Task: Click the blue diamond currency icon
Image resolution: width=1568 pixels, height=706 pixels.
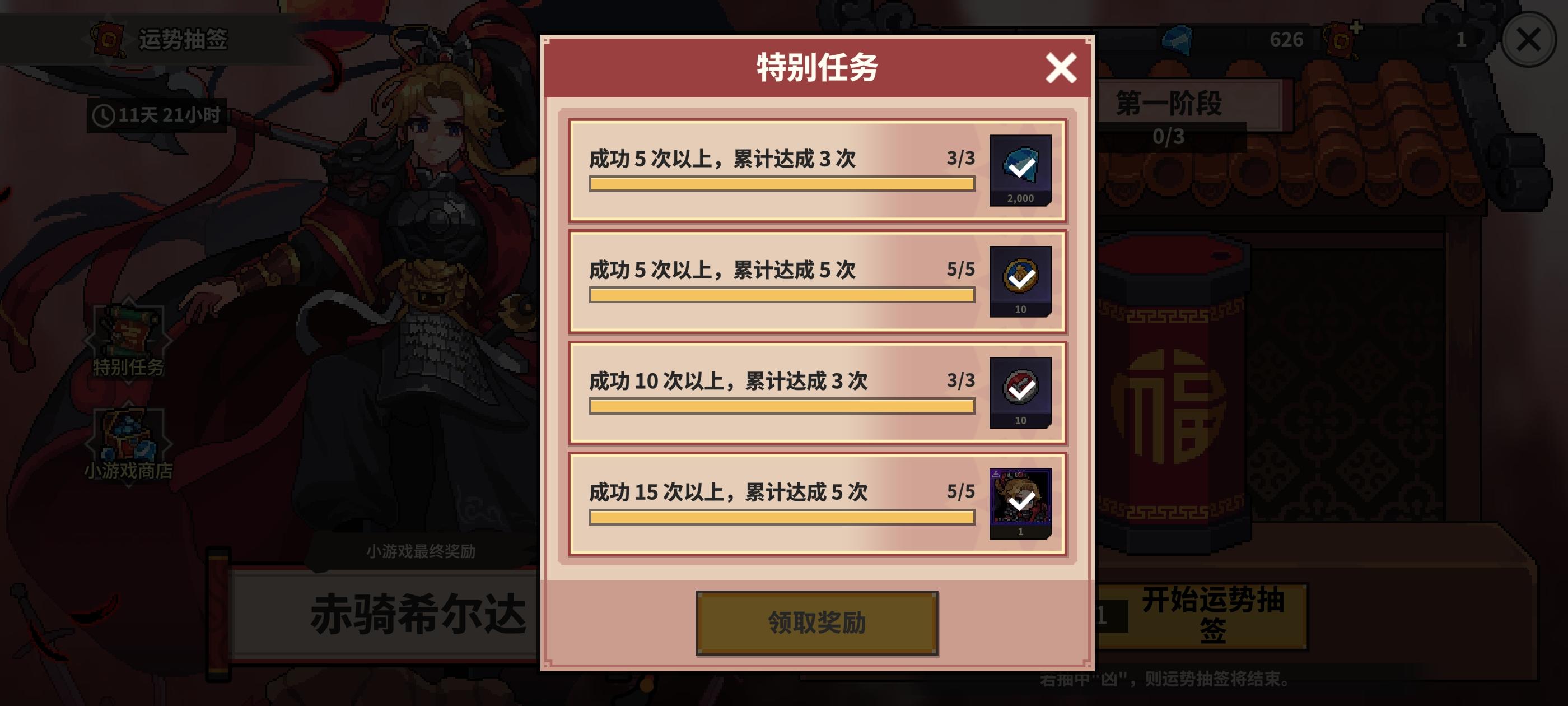Action: coord(1177,40)
